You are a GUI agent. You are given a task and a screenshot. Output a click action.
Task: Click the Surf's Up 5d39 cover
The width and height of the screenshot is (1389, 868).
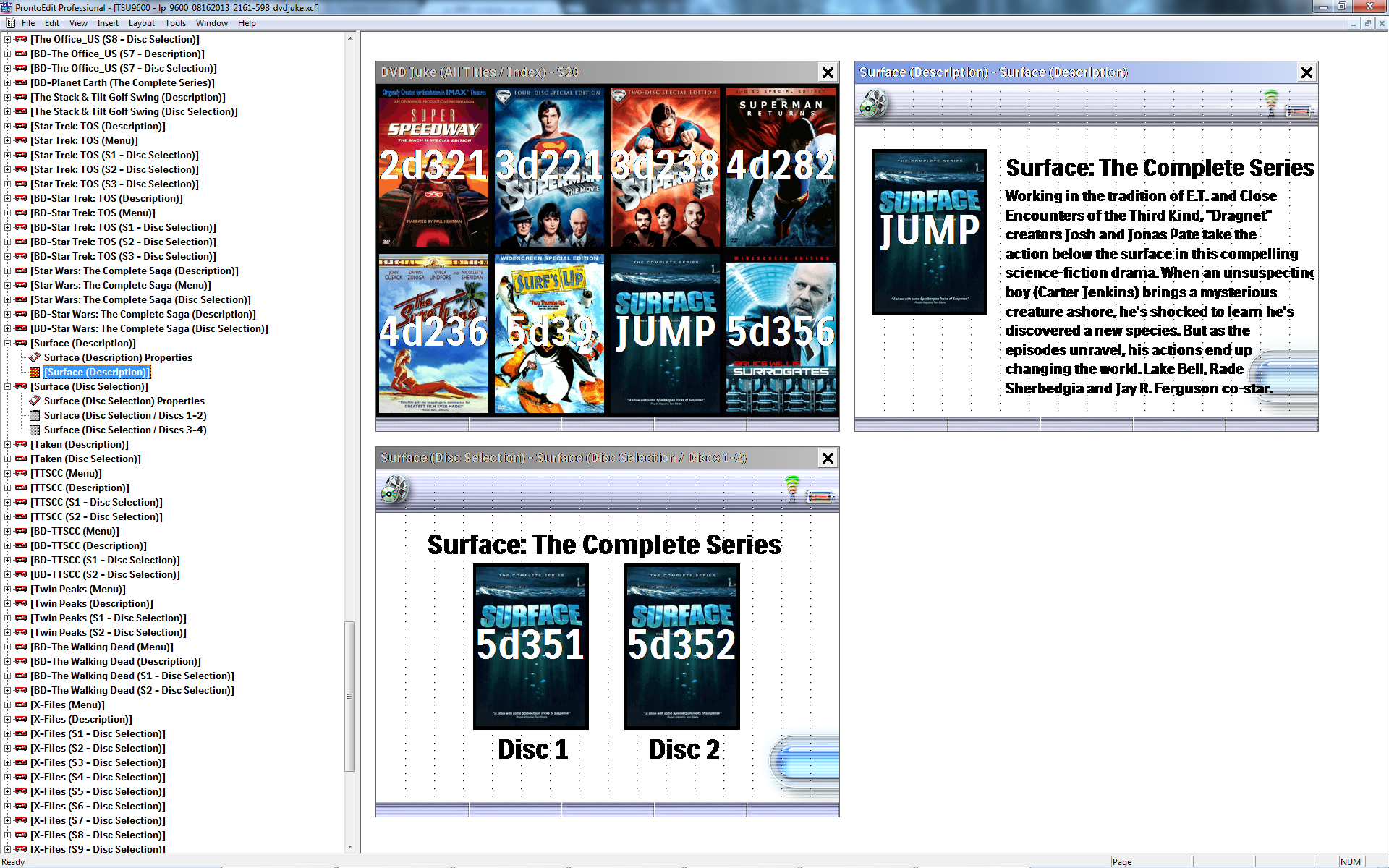549,333
